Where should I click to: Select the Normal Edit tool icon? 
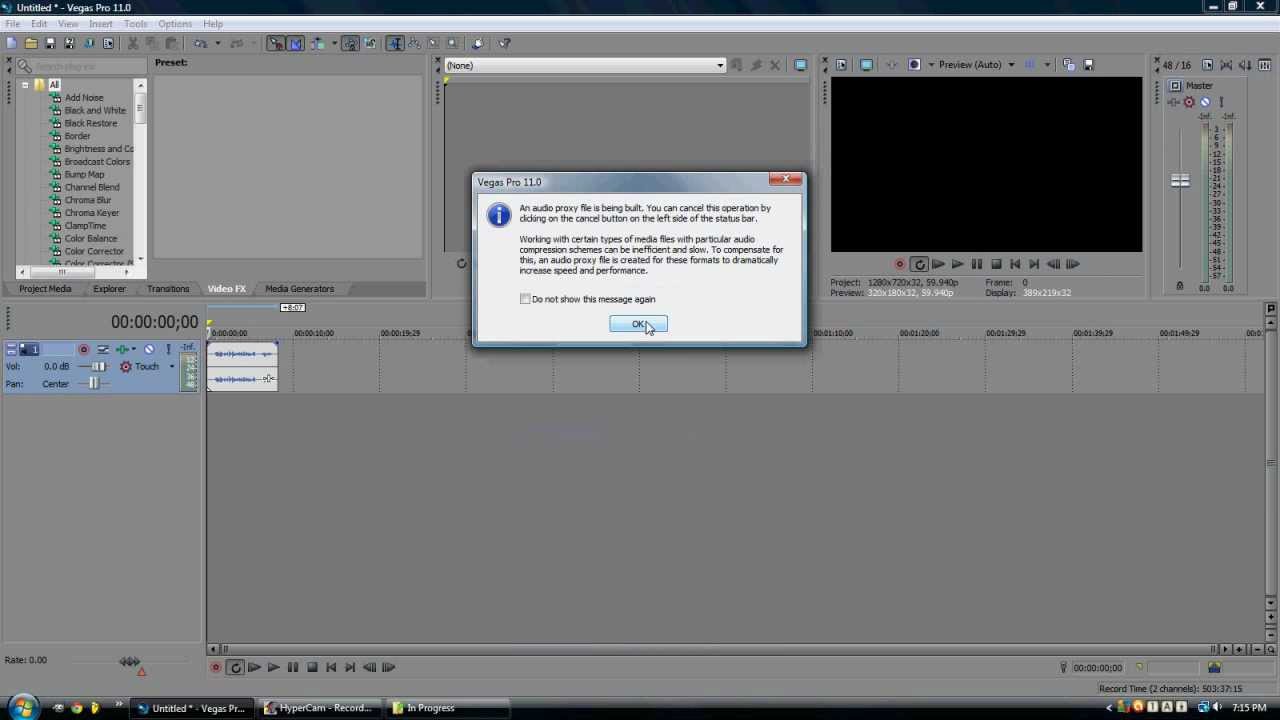tap(395, 43)
